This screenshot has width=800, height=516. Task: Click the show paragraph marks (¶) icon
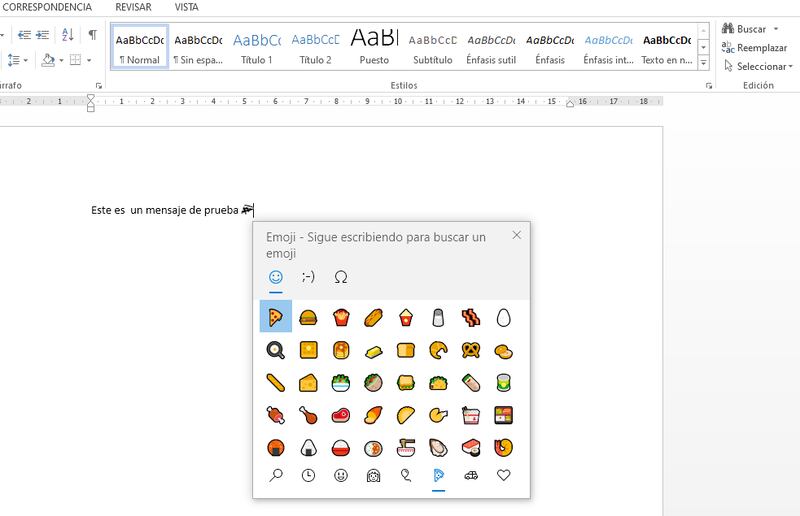coord(93,34)
